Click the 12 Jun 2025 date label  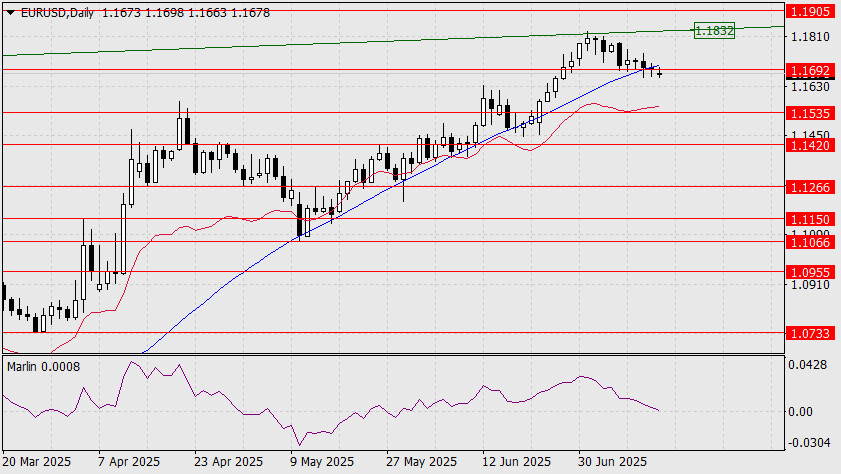[x=517, y=462]
